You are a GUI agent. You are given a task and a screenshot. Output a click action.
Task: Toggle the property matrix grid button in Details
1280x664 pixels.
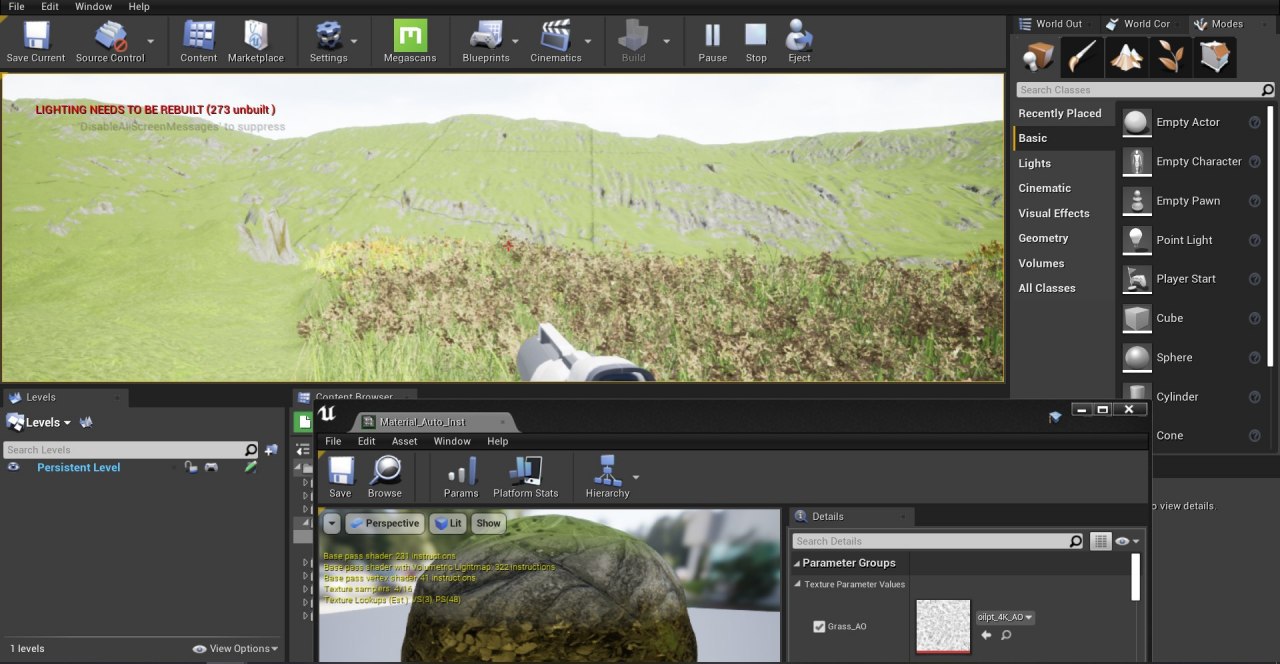pyautogui.click(x=1101, y=541)
